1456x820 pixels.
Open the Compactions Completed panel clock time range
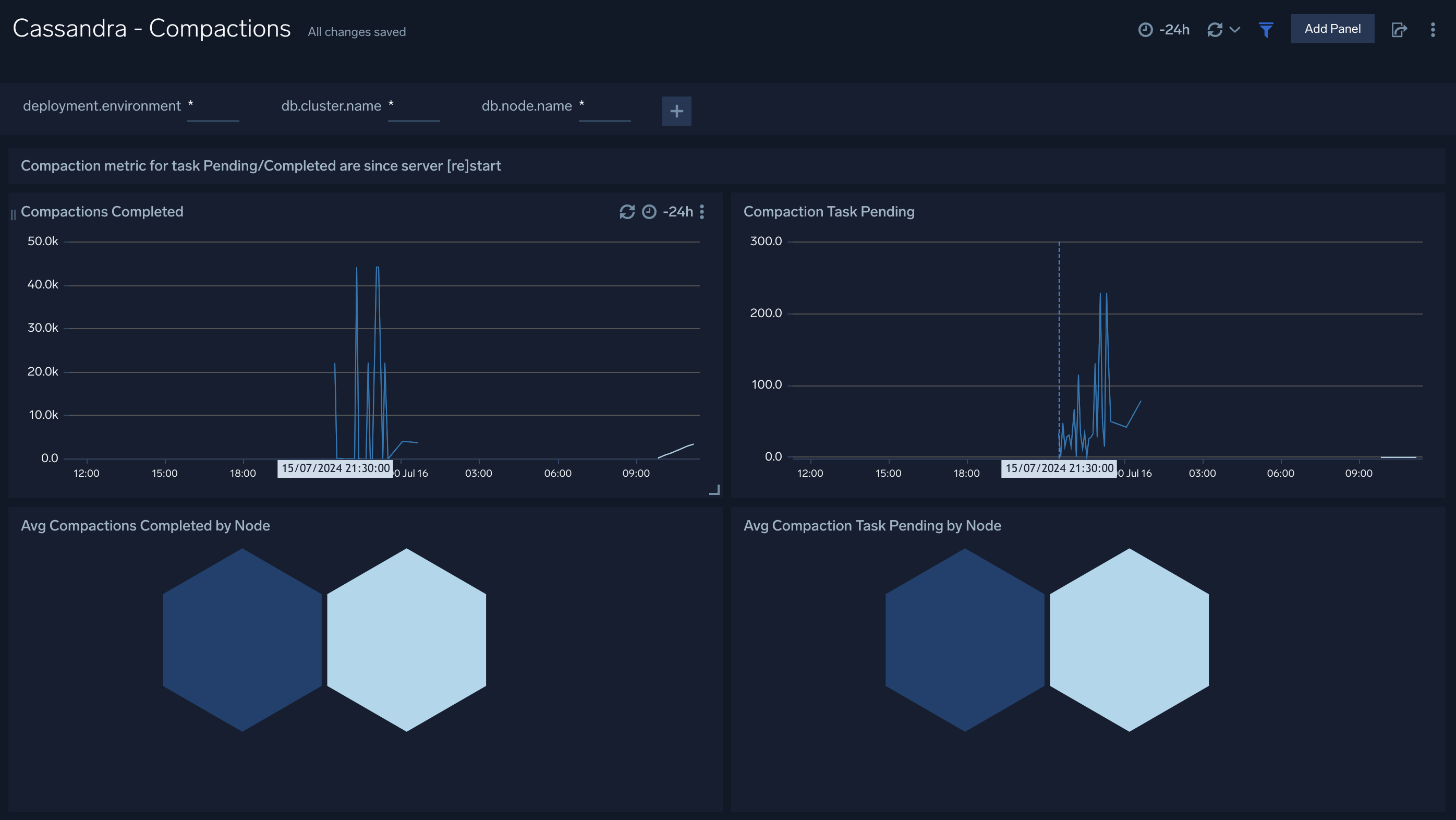pyautogui.click(x=649, y=211)
